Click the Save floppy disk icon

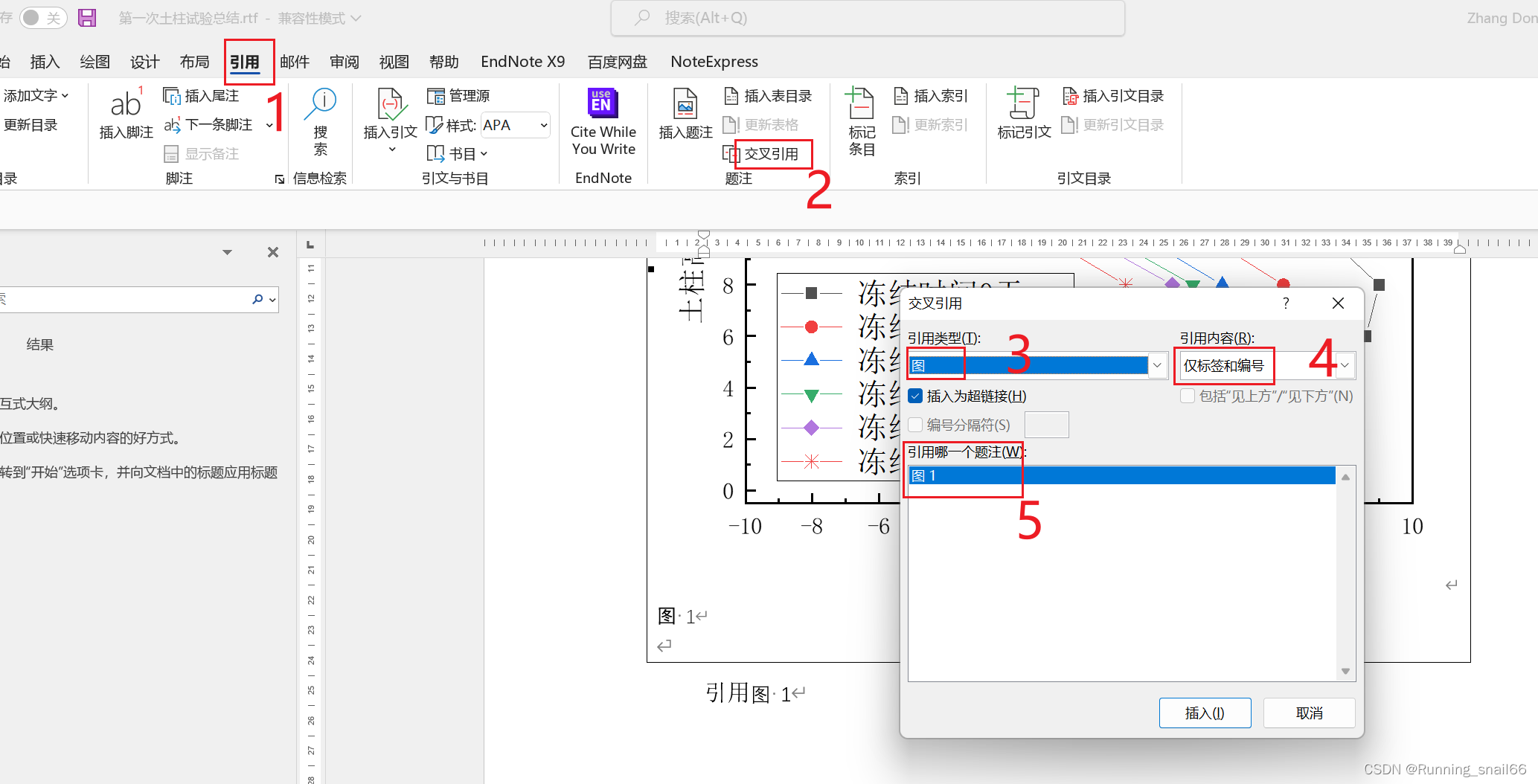87,18
